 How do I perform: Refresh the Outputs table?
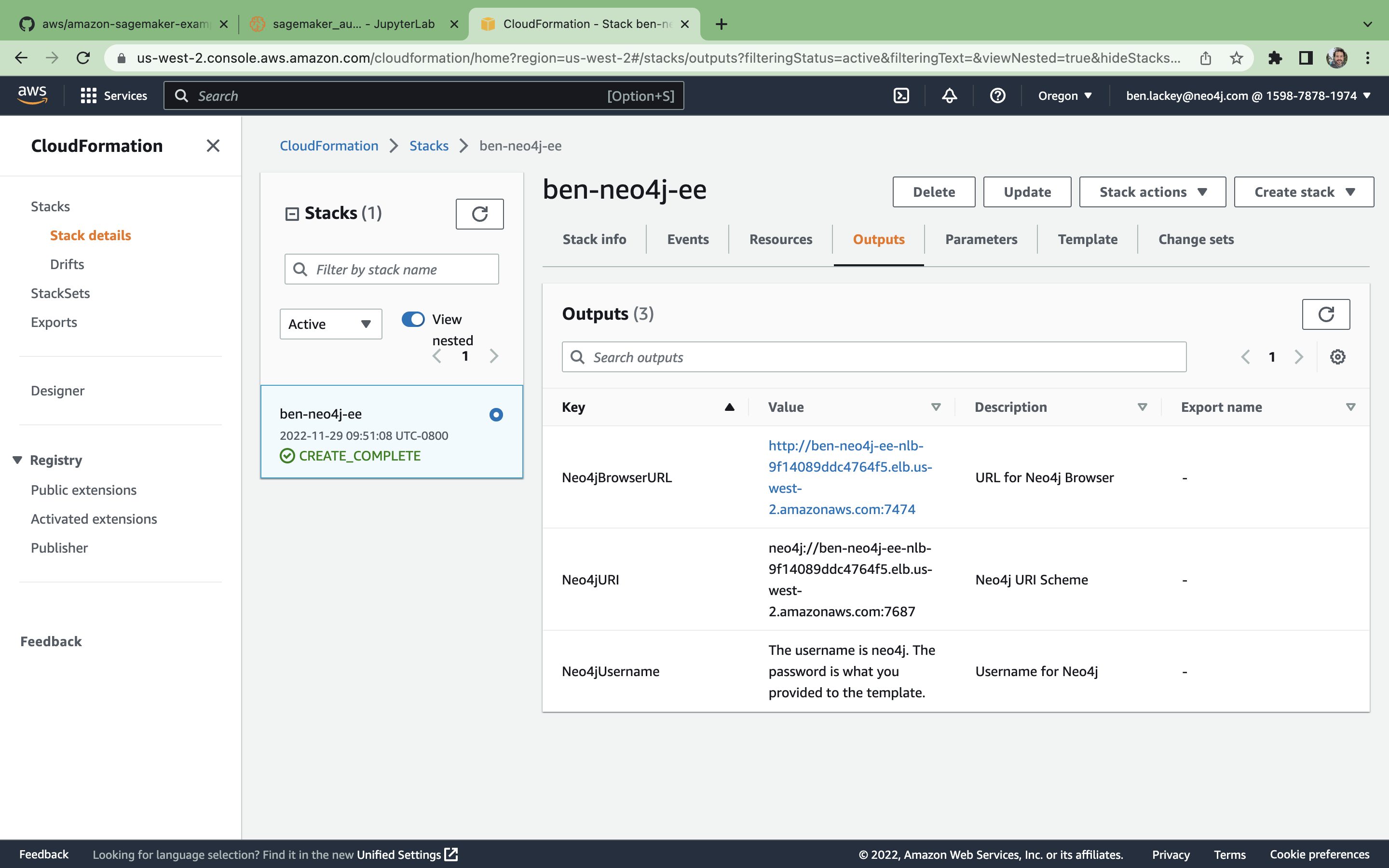point(1325,314)
